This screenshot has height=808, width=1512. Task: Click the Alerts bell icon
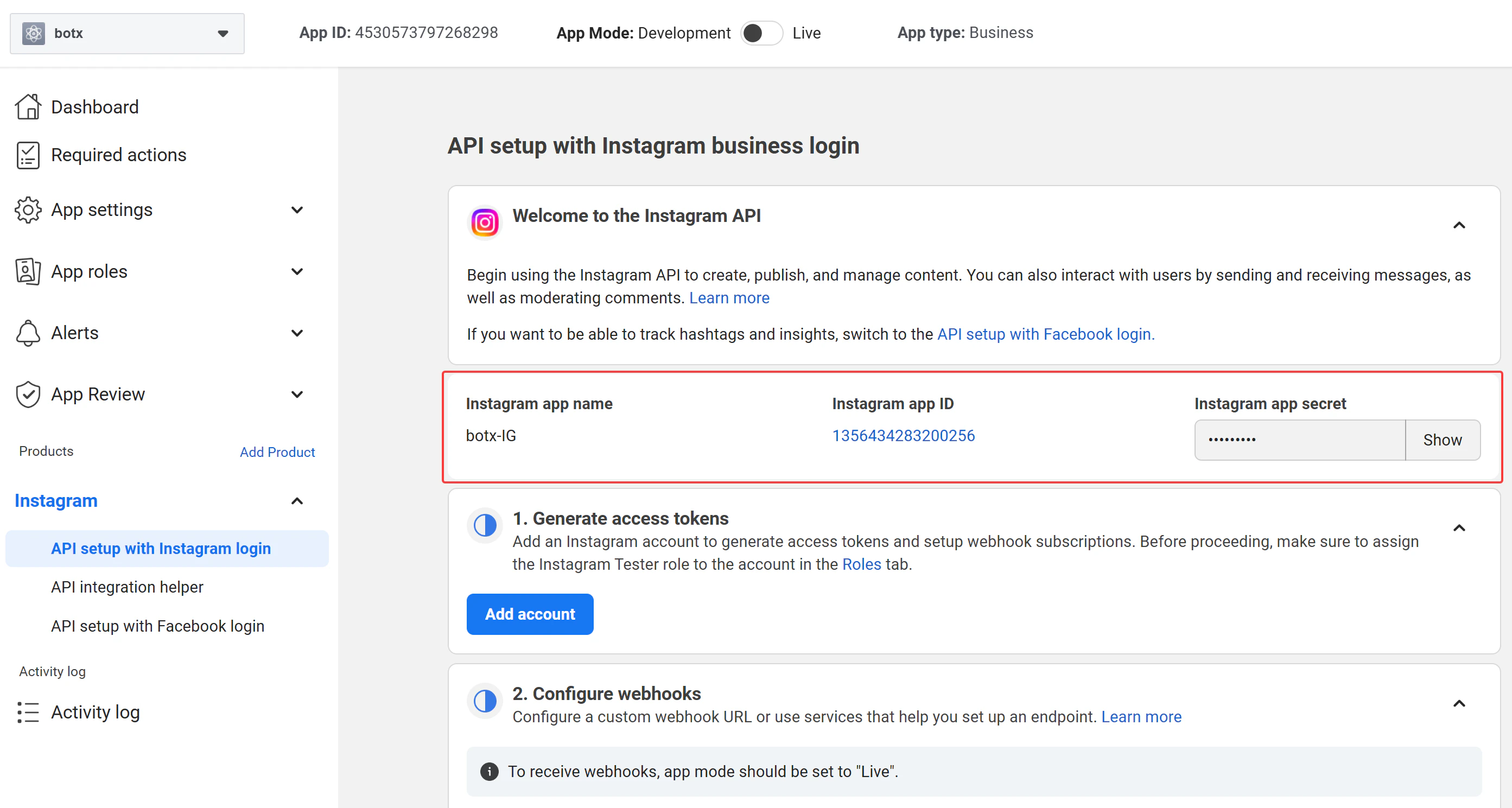(28, 333)
